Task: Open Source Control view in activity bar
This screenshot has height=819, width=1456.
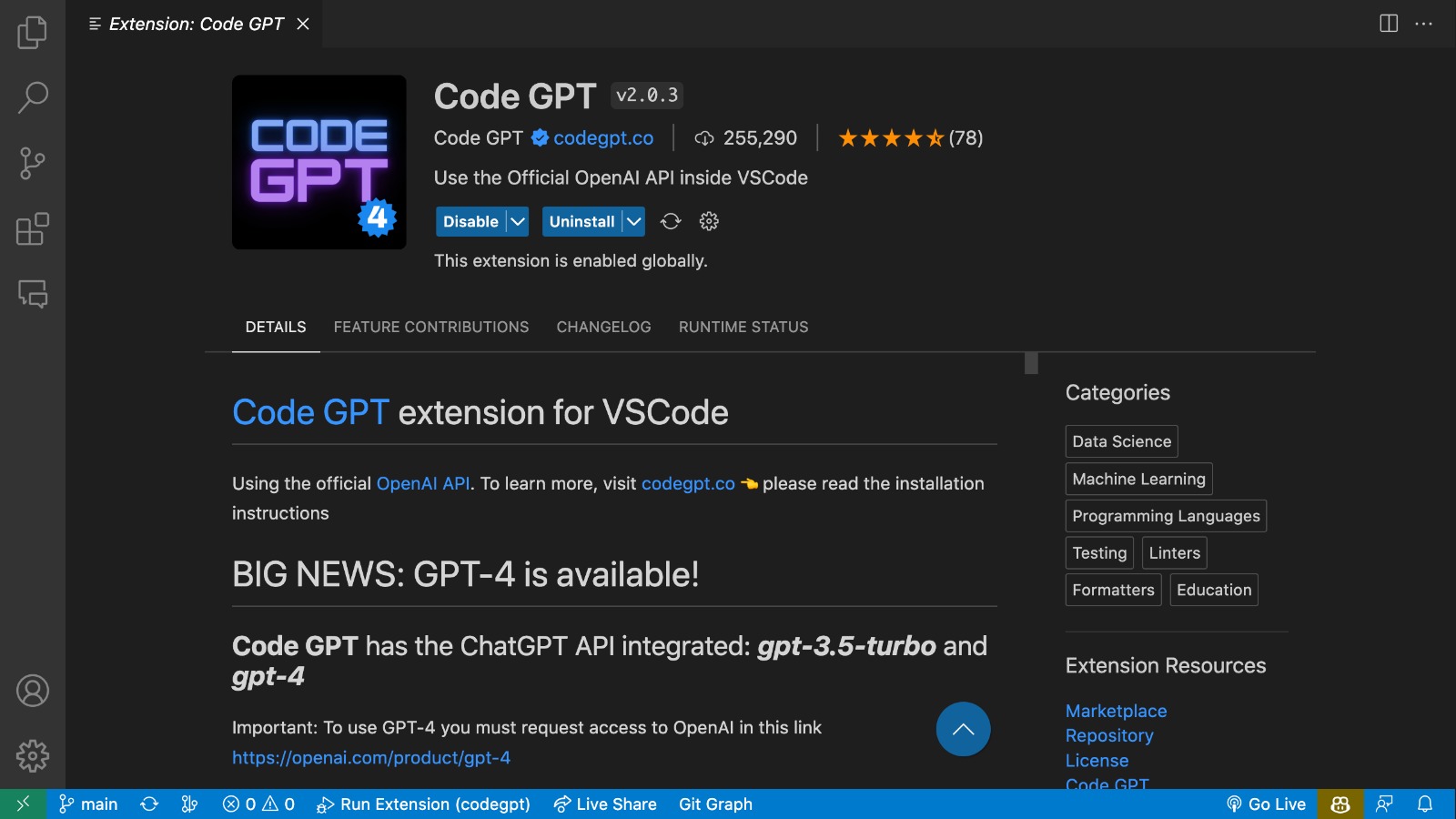Action: (x=33, y=163)
